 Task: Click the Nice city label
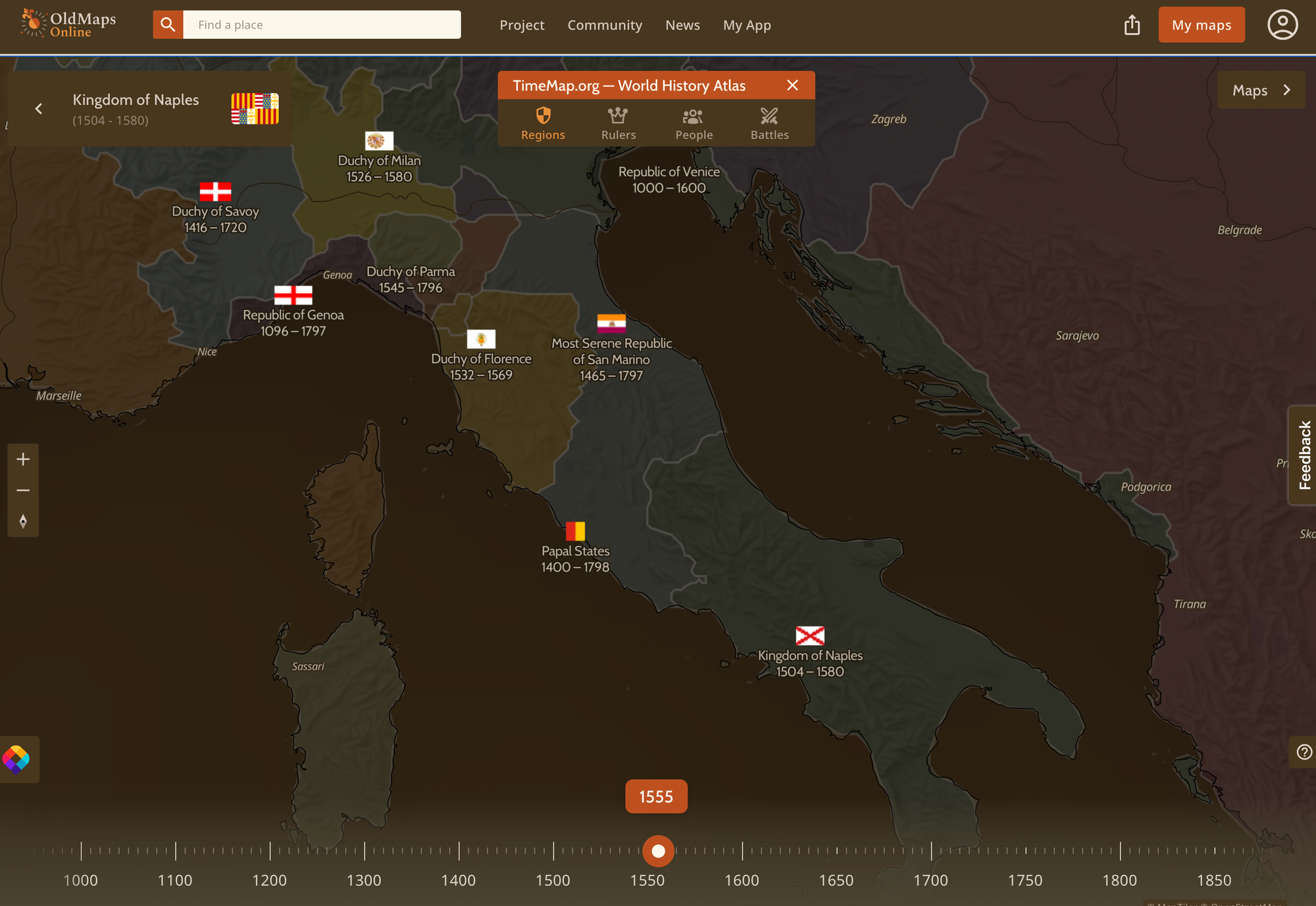tap(207, 351)
